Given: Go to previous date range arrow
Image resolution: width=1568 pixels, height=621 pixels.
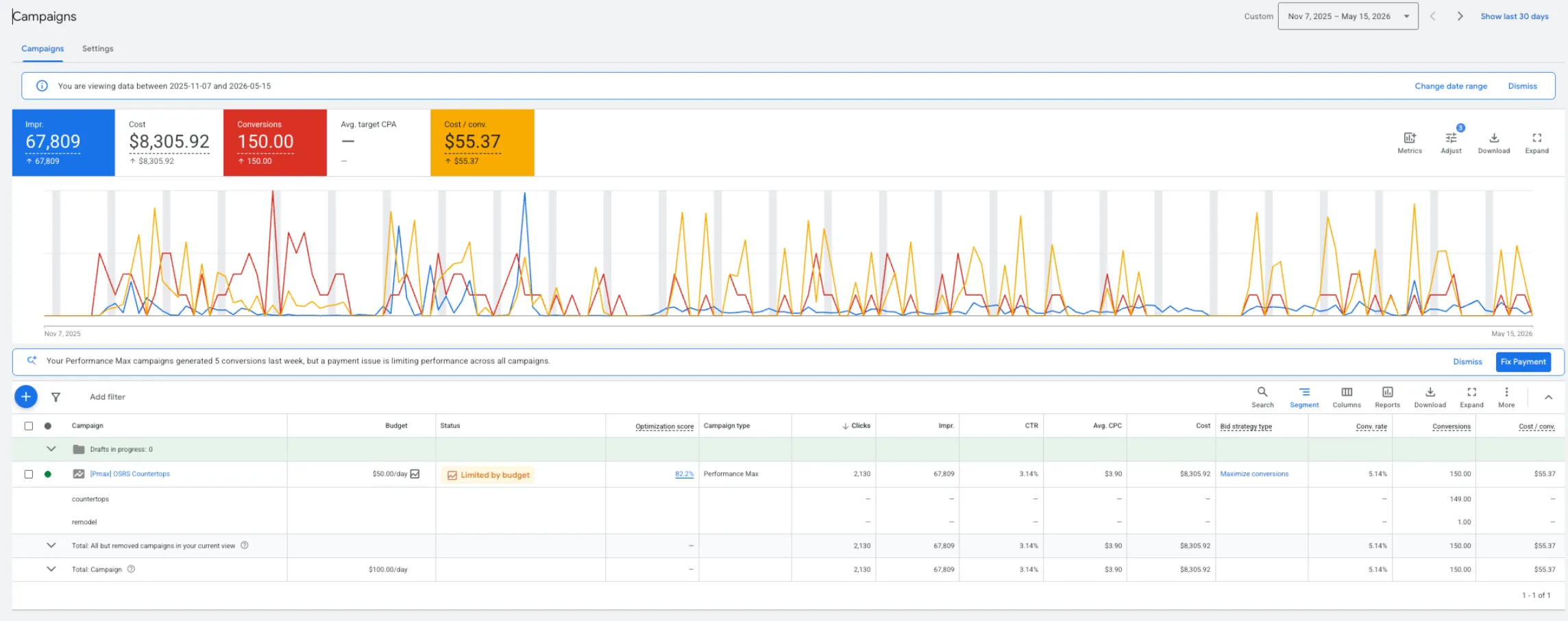Looking at the screenshot, I should (x=1432, y=16).
